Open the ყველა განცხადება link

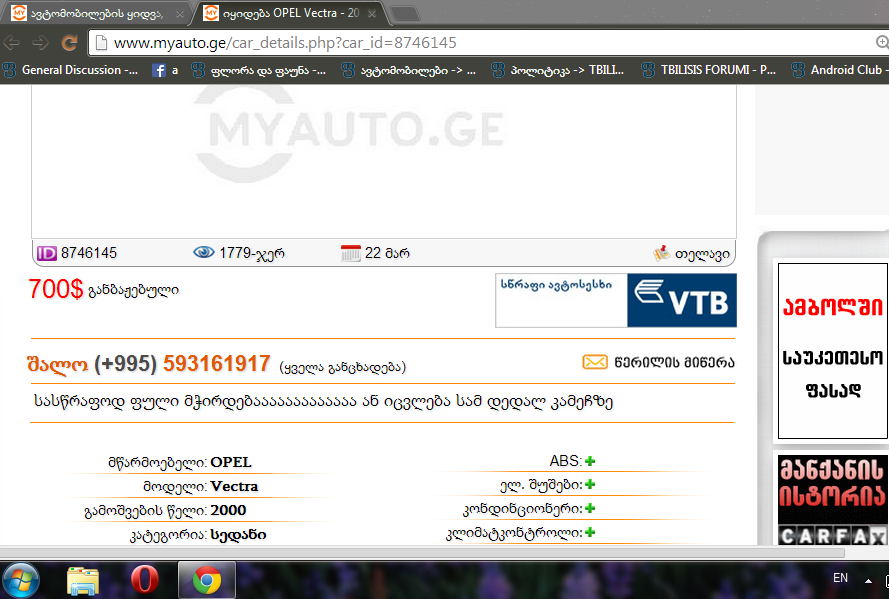pyautogui.click(x=342, y=367)
